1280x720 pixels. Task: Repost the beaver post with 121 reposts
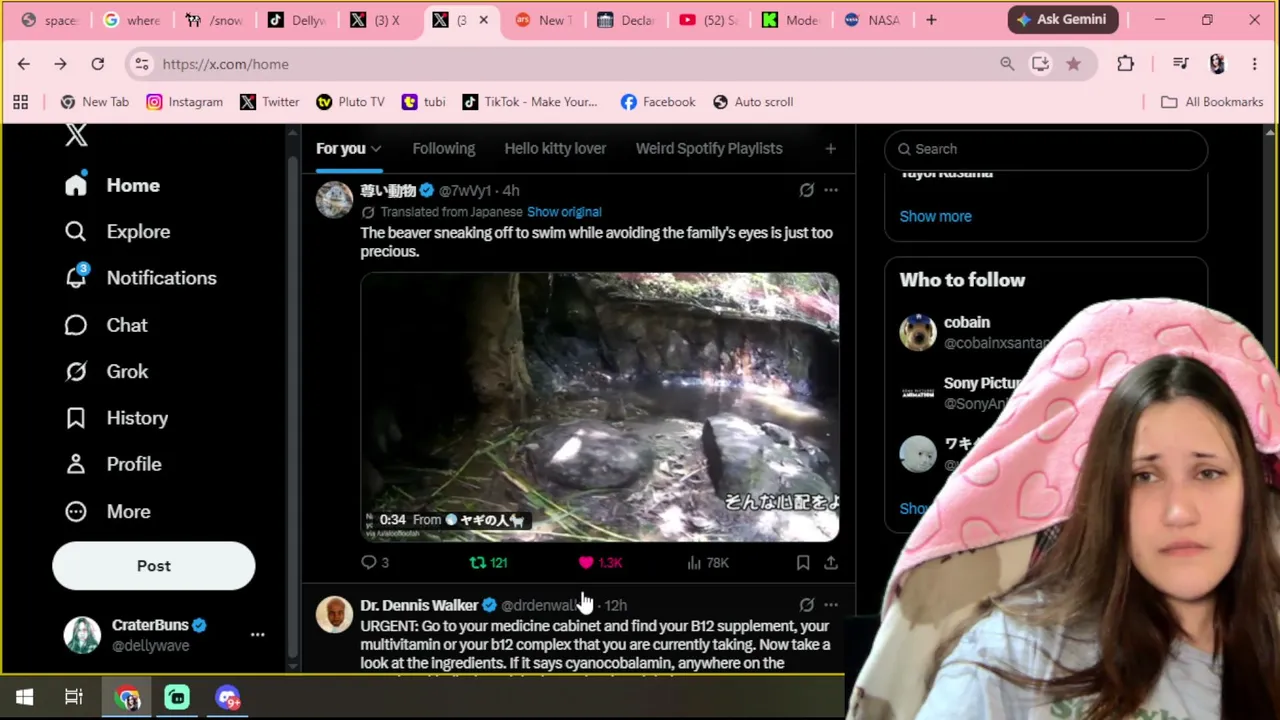coord(489,563)
